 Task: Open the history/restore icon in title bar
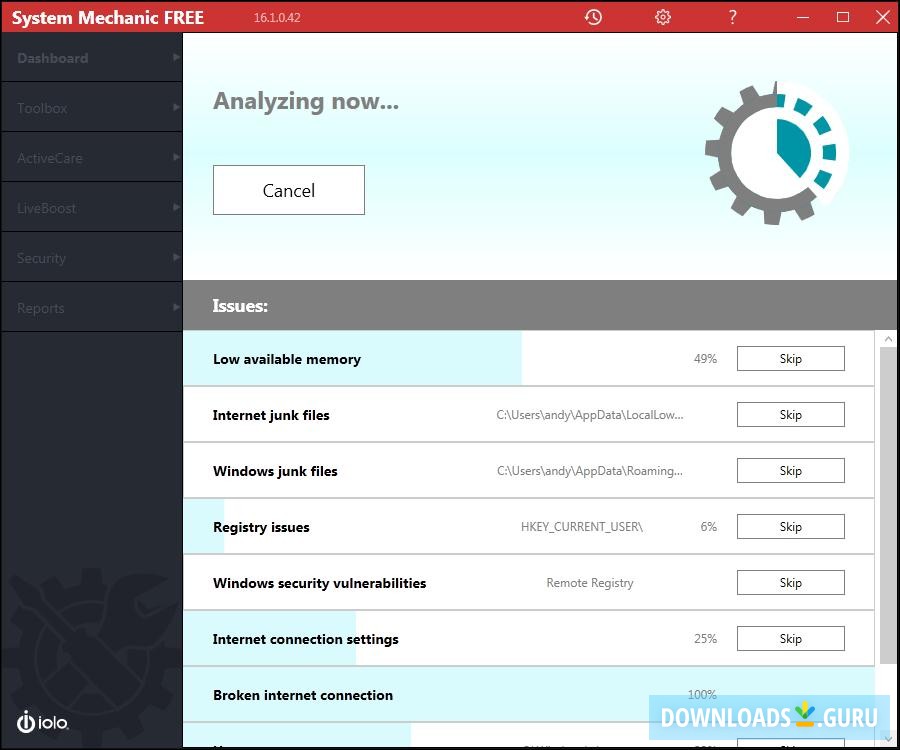coord(593,17)
